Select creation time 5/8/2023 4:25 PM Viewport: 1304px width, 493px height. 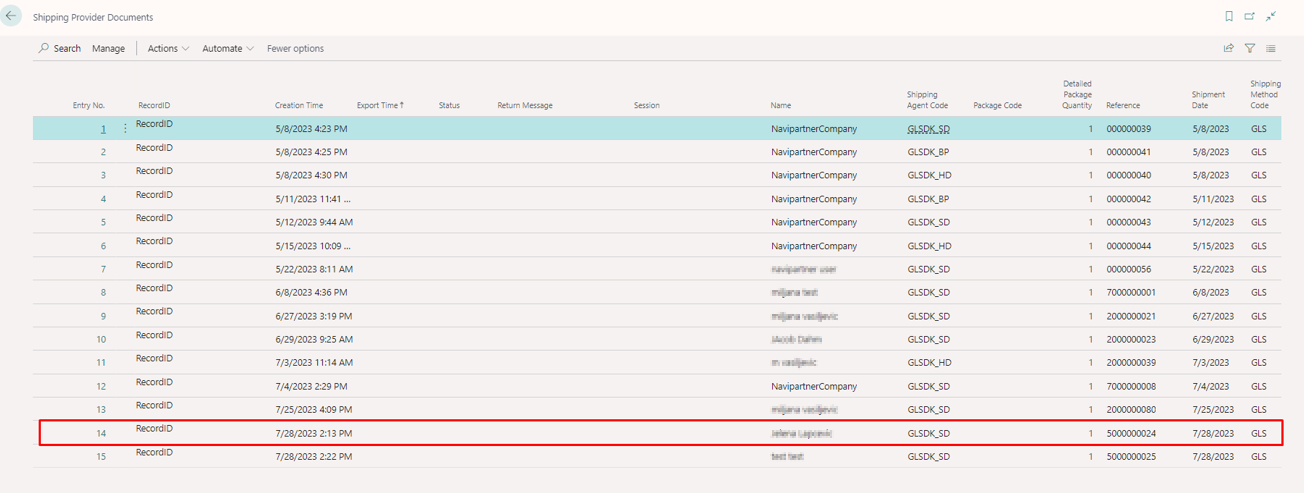pos(311,152)
